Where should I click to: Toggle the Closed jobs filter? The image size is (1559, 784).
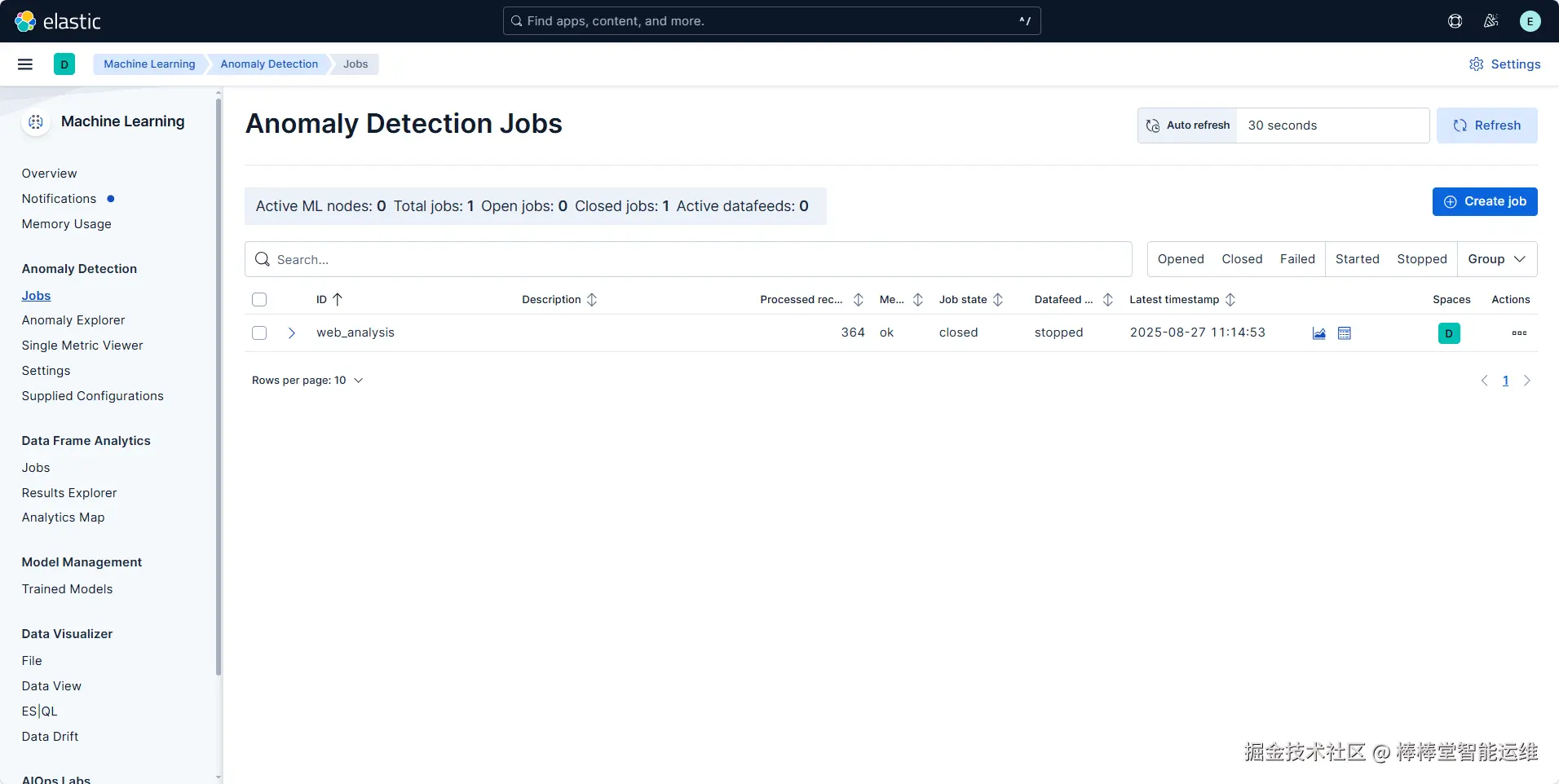[x=1242, y=259]
